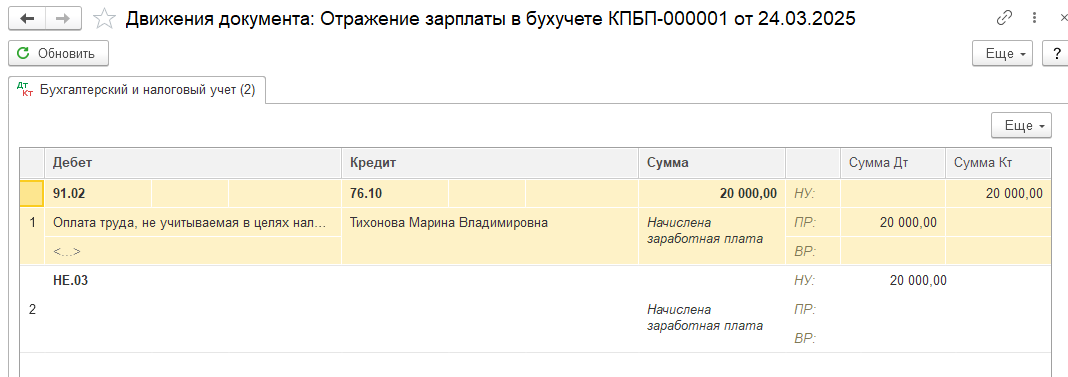Click the Дт/Кт icon on accounting tab
This screenshot has width=1068, height=377.
click(27, 90)
